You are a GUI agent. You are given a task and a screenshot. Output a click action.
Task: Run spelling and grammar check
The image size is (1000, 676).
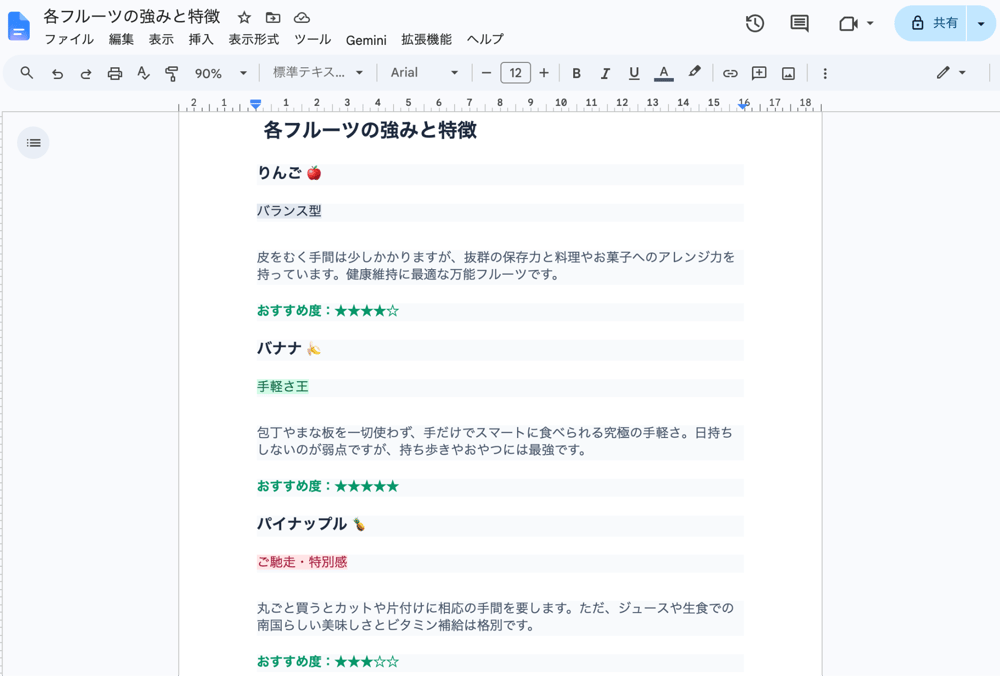[x=143, y=73]
